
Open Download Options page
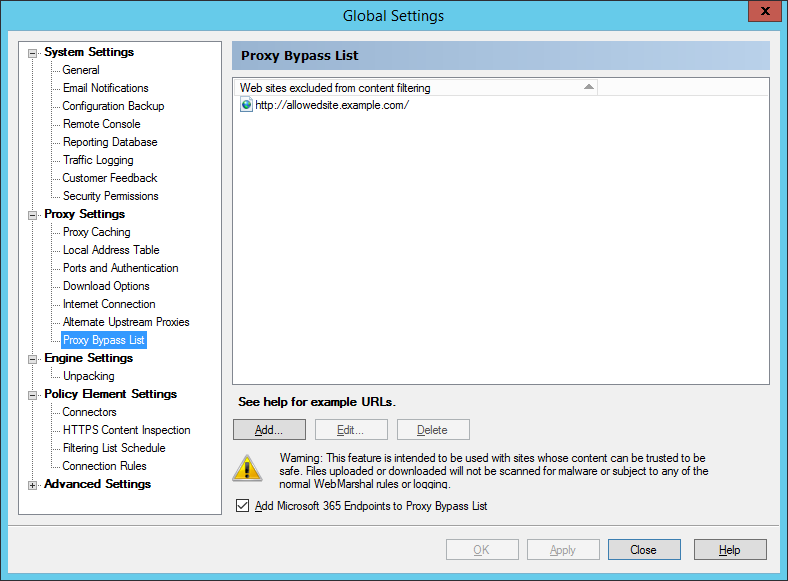click(106, 286)
